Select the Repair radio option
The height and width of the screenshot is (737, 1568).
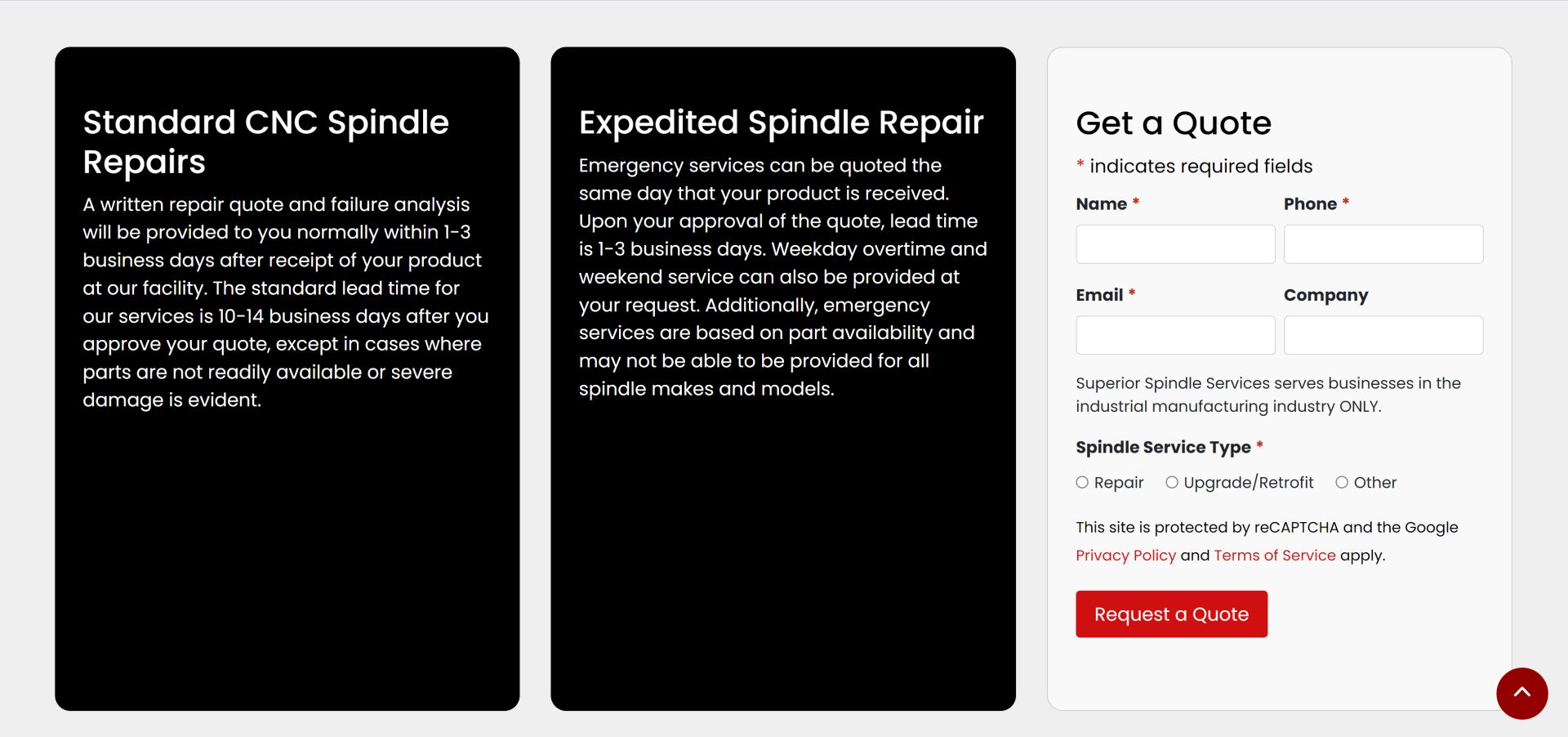point(1082,483)
